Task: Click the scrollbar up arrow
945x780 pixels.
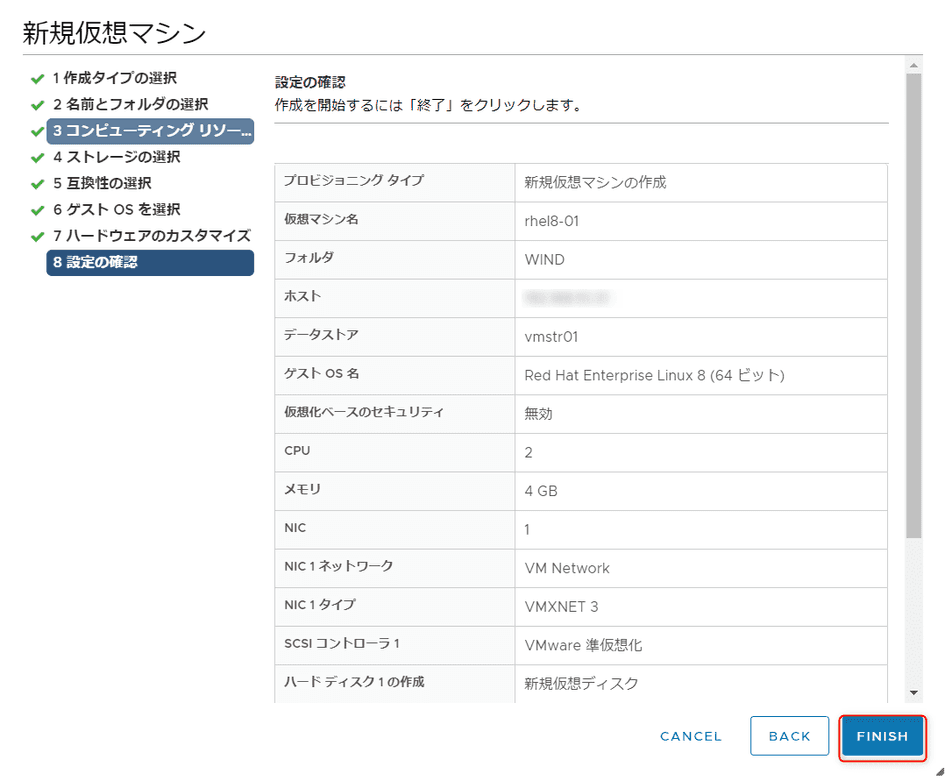Action: [x=914, y=65]
